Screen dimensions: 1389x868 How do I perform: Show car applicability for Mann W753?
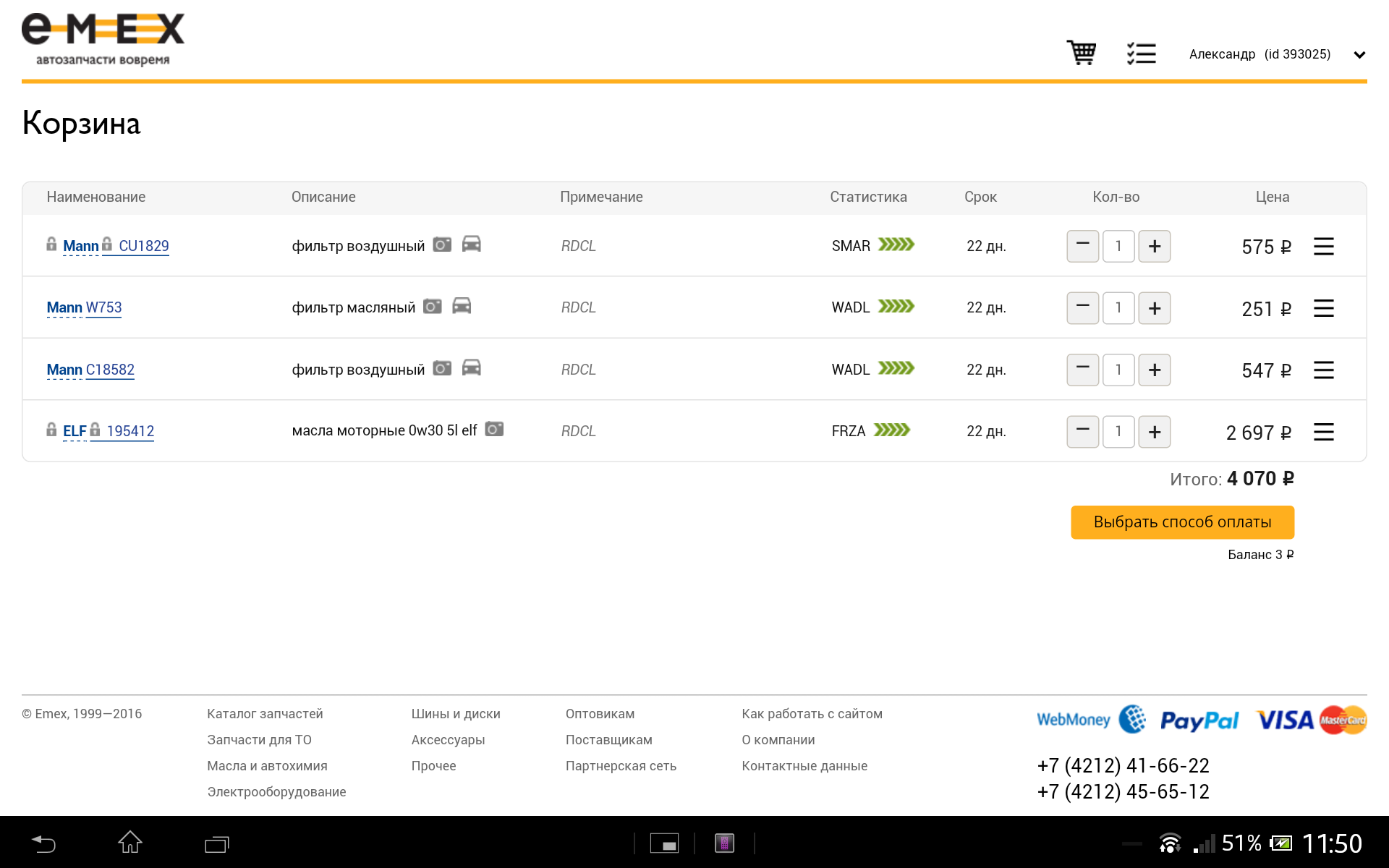click(x=462, y=305)
